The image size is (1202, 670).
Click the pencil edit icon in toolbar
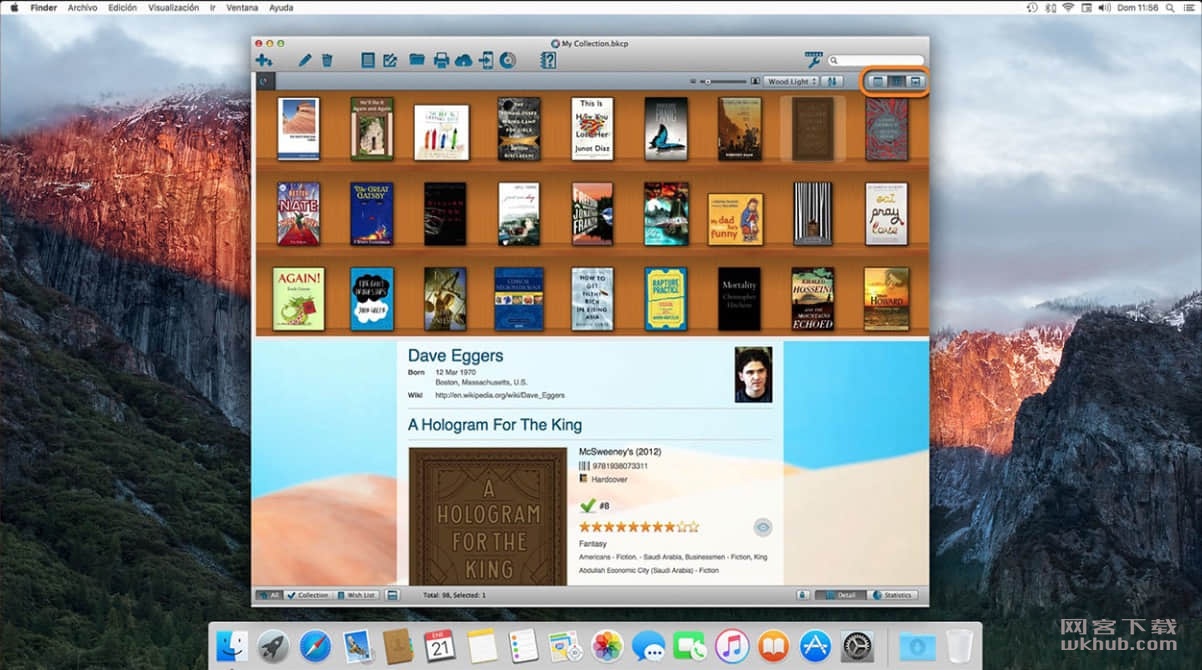(305, 61)
